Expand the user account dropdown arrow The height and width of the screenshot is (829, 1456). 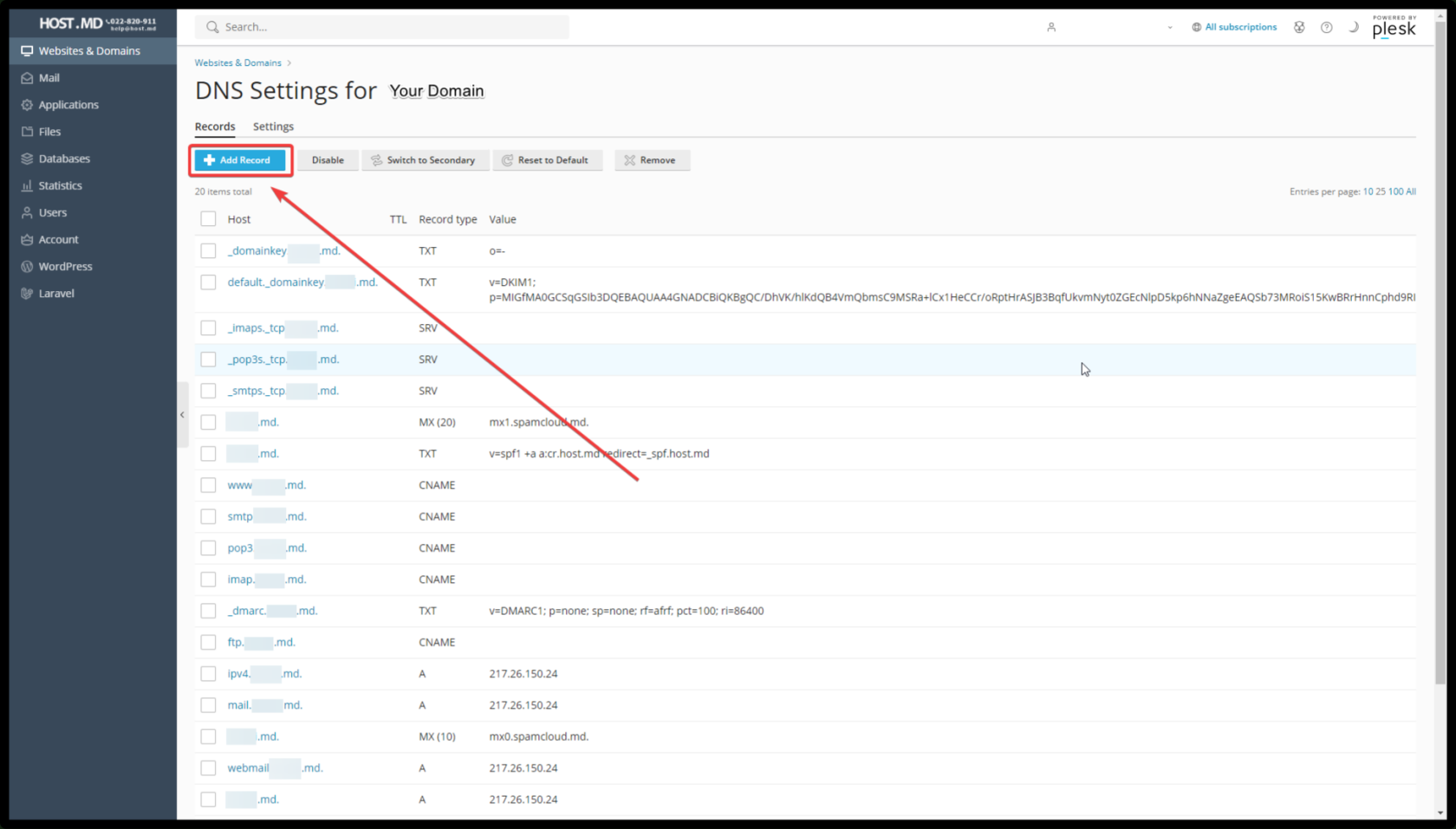point(1170,28)
